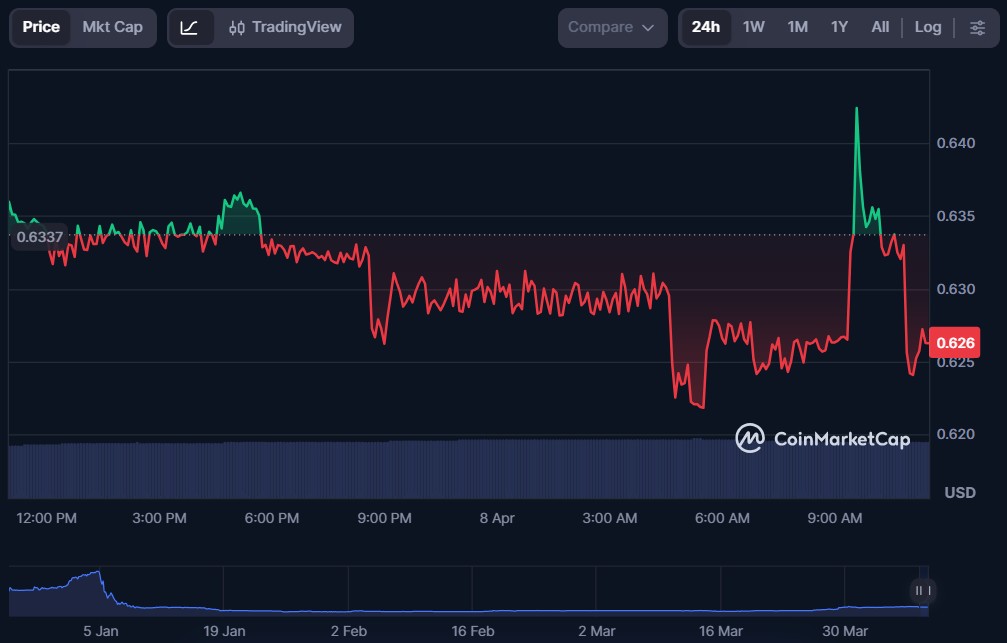Screen dimensions: 1007x643
Task: Open chart settings sliders icon
Action: click(977, 28)
